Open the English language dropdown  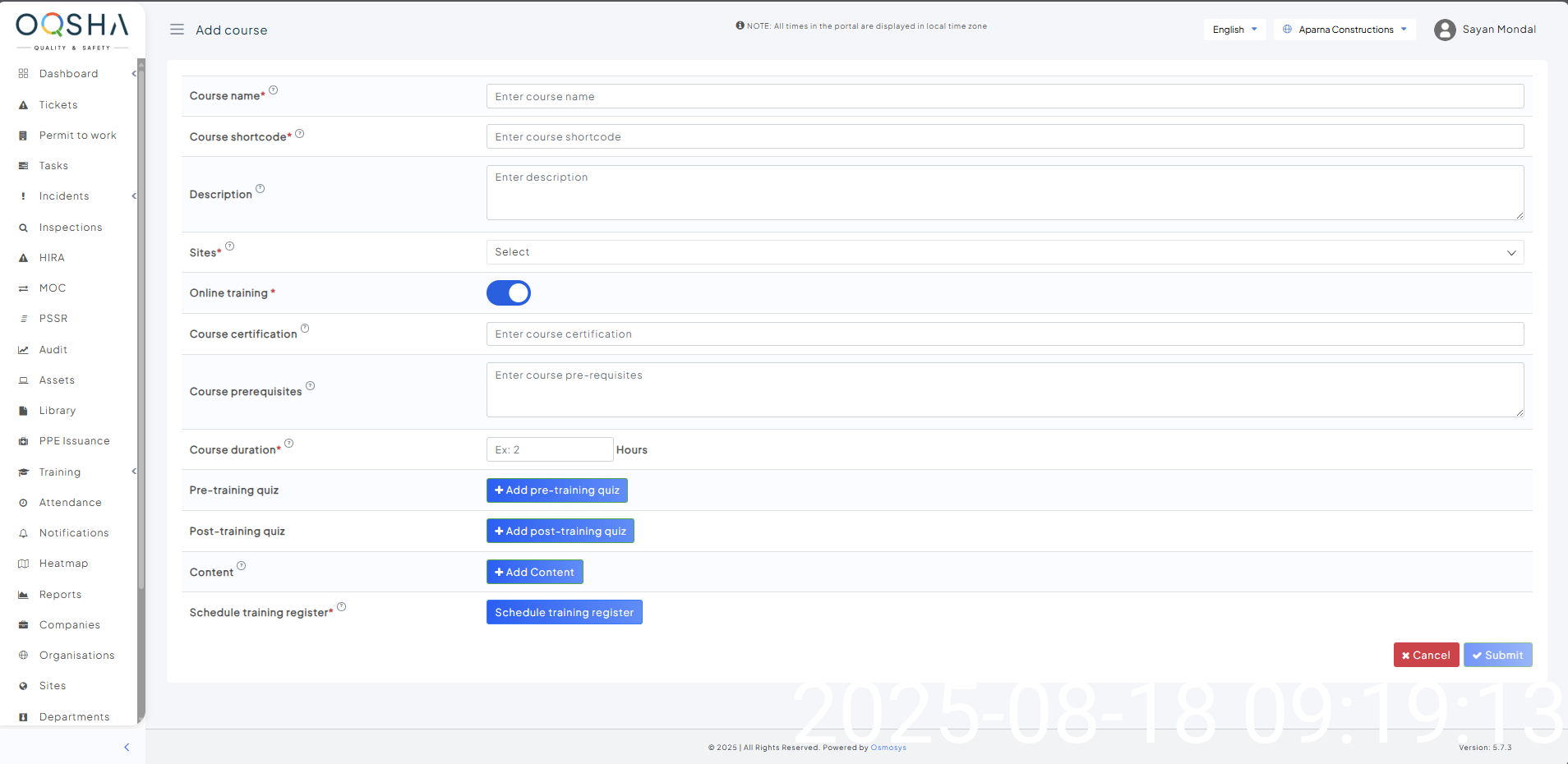pos(1234,30)
